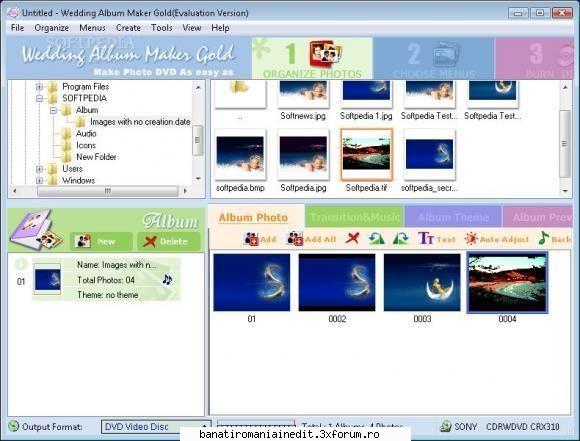Screen dimensions: 580x441
Task: Click the Background music note icon
Action: pyautogui.click(x=544, y=238)
